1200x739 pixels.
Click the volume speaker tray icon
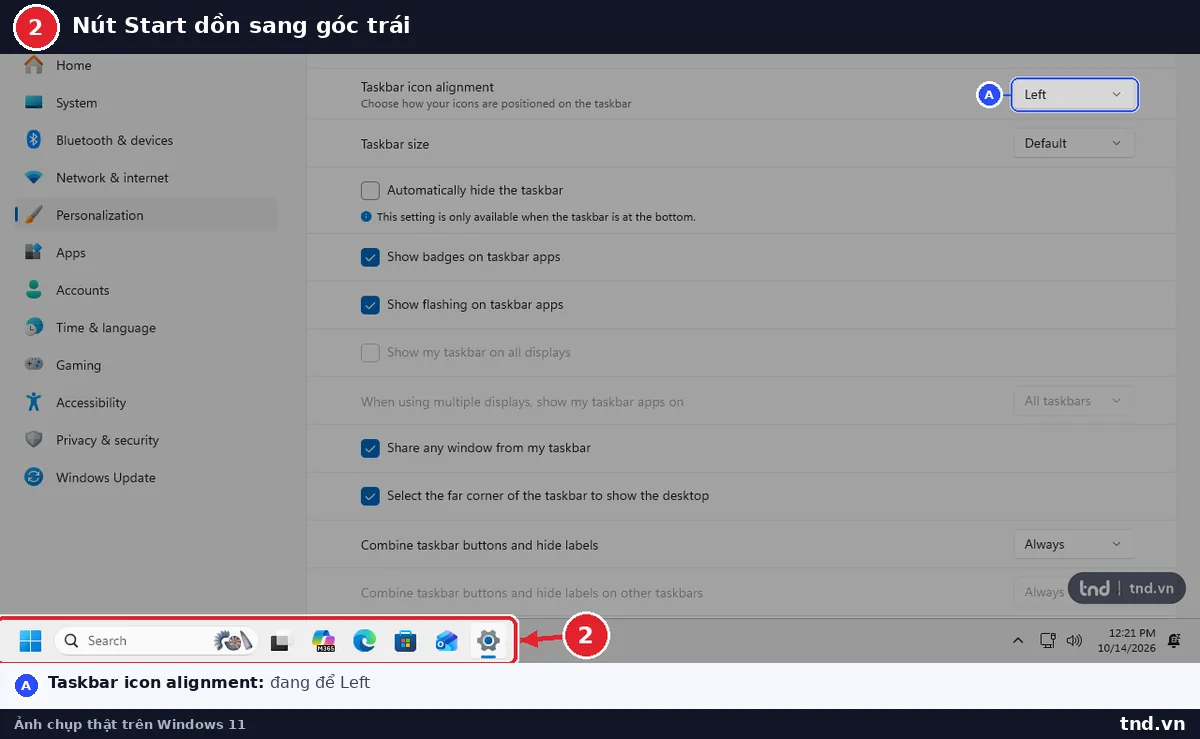click(x=1075, y=641)
